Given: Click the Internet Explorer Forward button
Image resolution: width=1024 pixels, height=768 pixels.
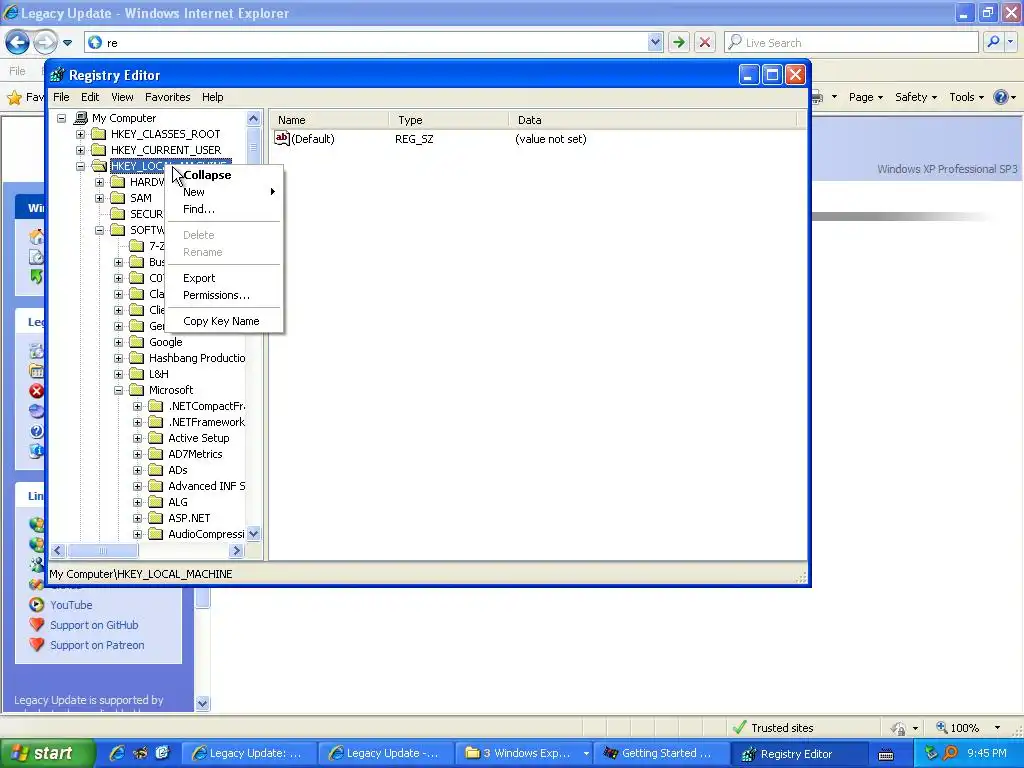Looking at the screenshot, I should (x=45, y=42).
